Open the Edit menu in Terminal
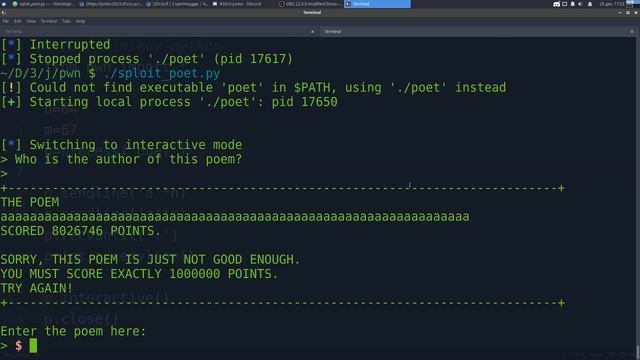This screenshot has height=360, width=640. (x=18, y=21)
